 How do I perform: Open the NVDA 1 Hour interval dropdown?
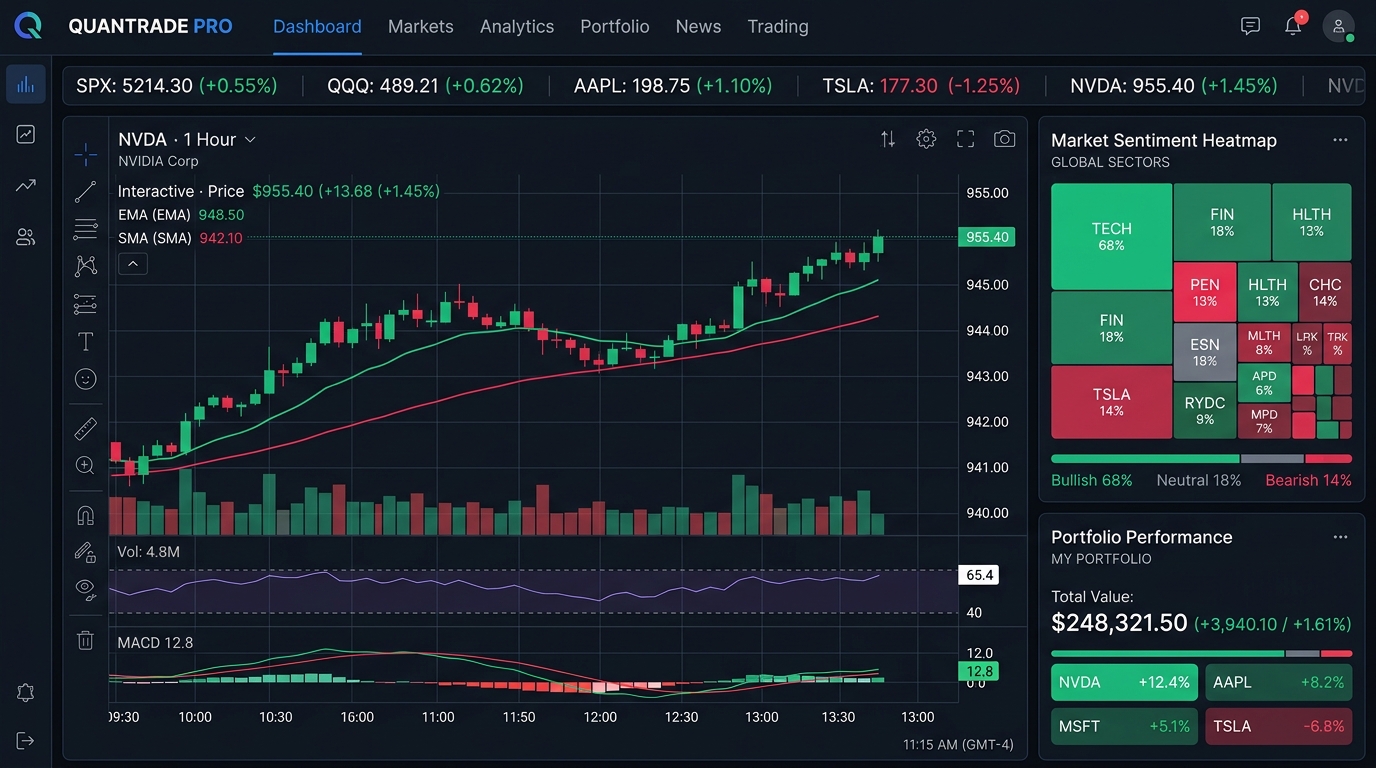[187, 139]
